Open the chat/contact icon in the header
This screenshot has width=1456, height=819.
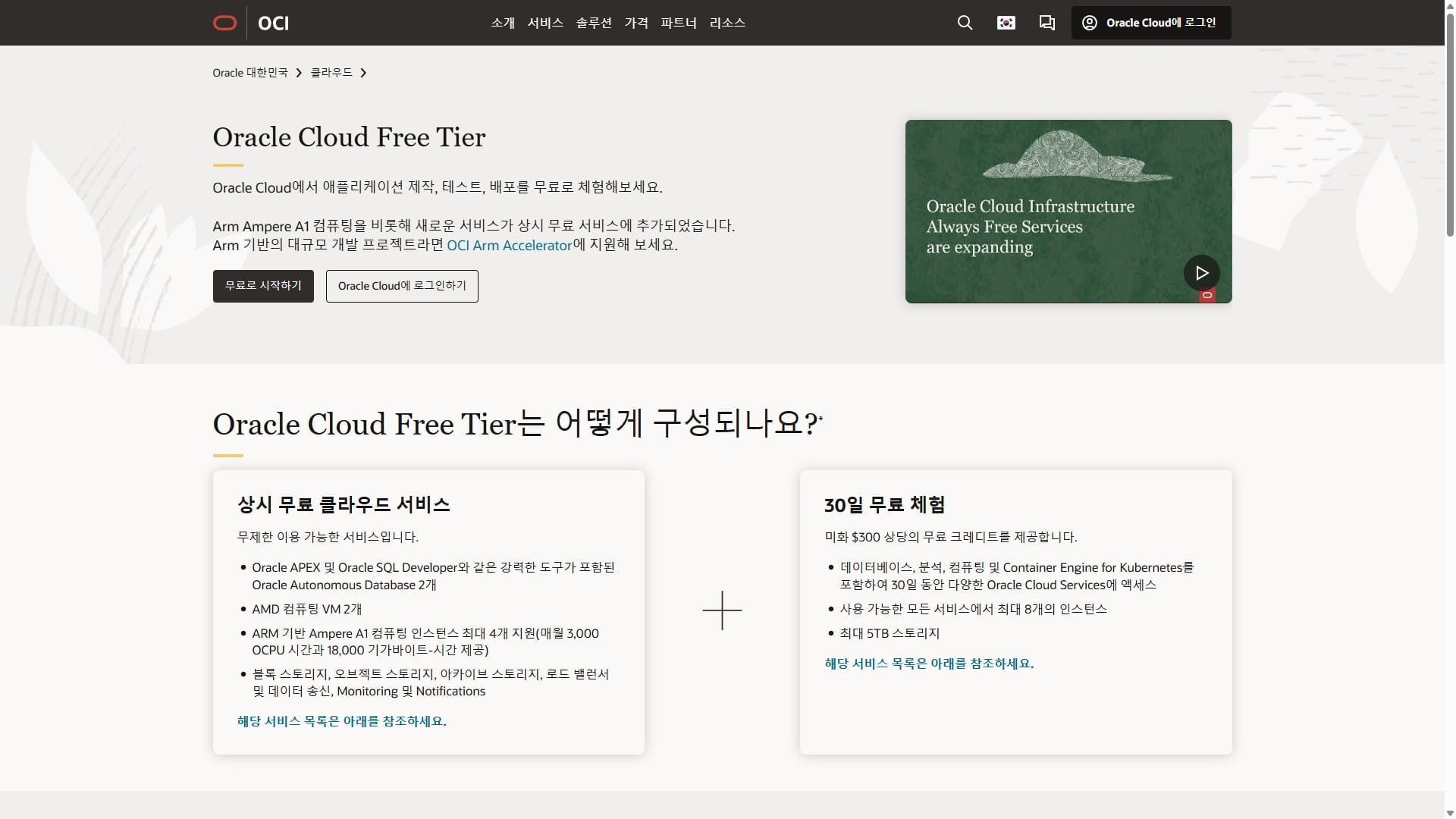(x=1046, y=23)
